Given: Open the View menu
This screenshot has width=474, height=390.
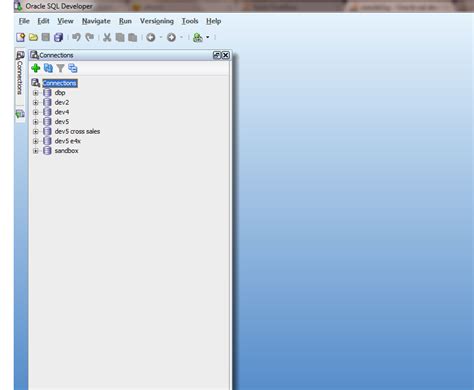Looking at the screenshot, I should 65,21.
